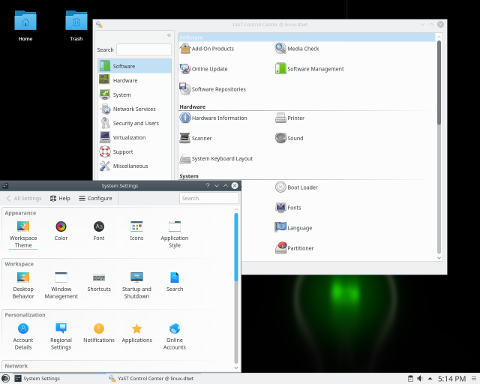Select Security and Users category

point(135,123)
